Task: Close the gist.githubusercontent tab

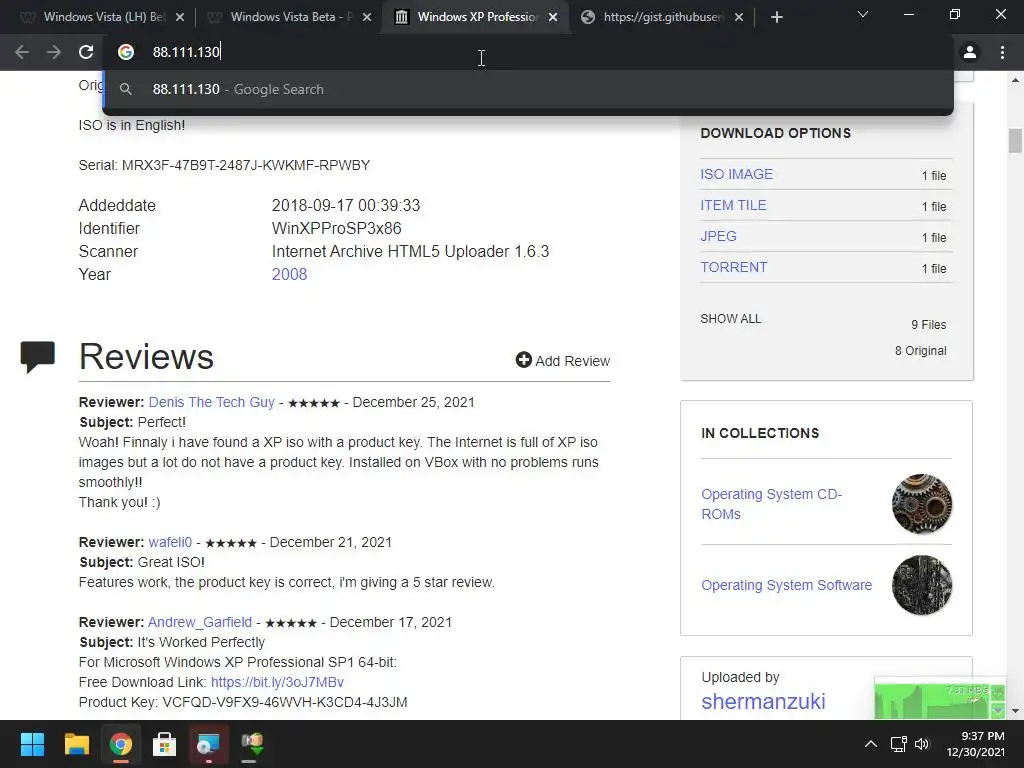Action: point(739,18)
